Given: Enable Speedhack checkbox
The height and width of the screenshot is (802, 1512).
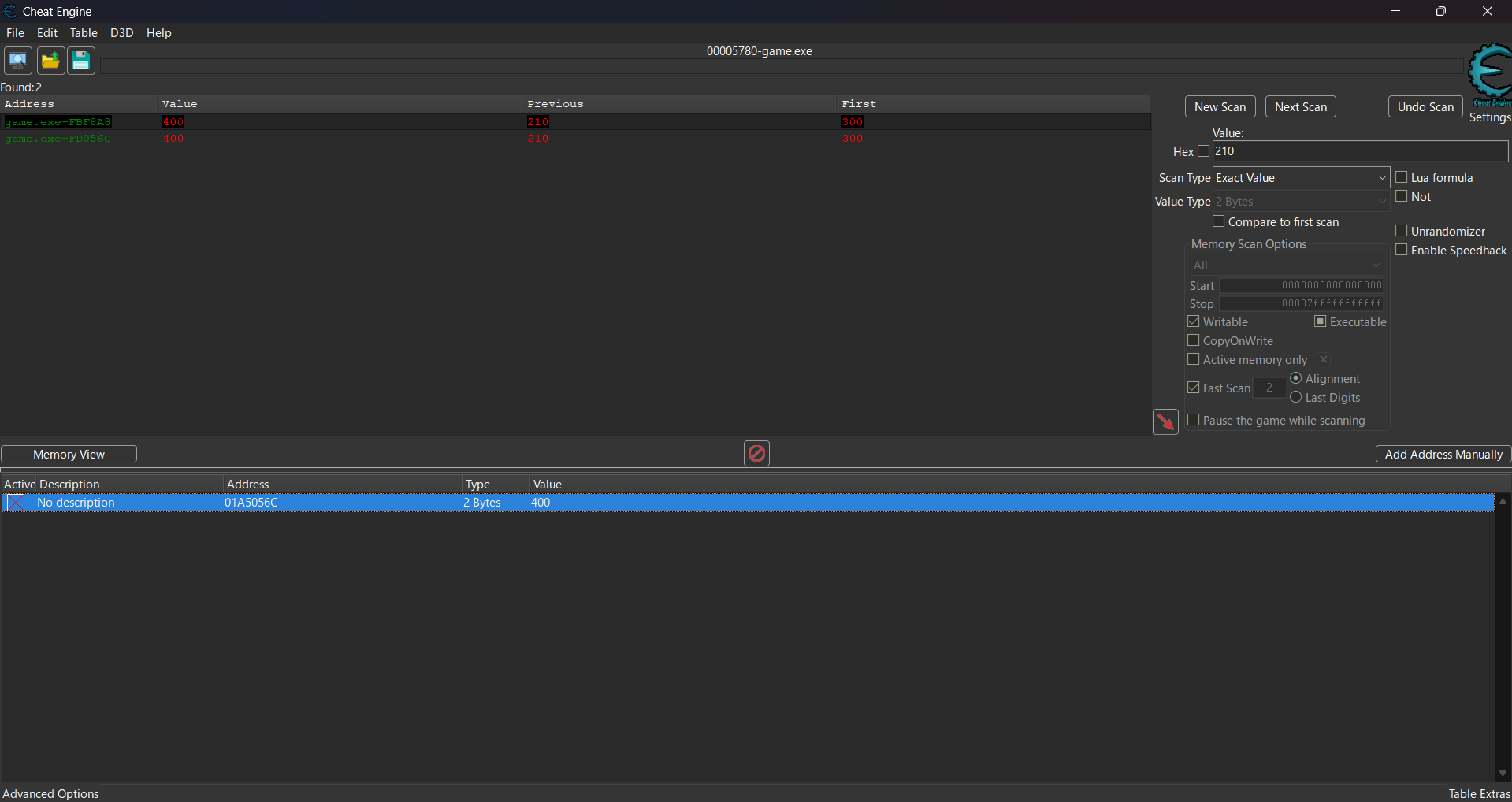Looking at the screenshot, I should click(x=1402, y=251).
